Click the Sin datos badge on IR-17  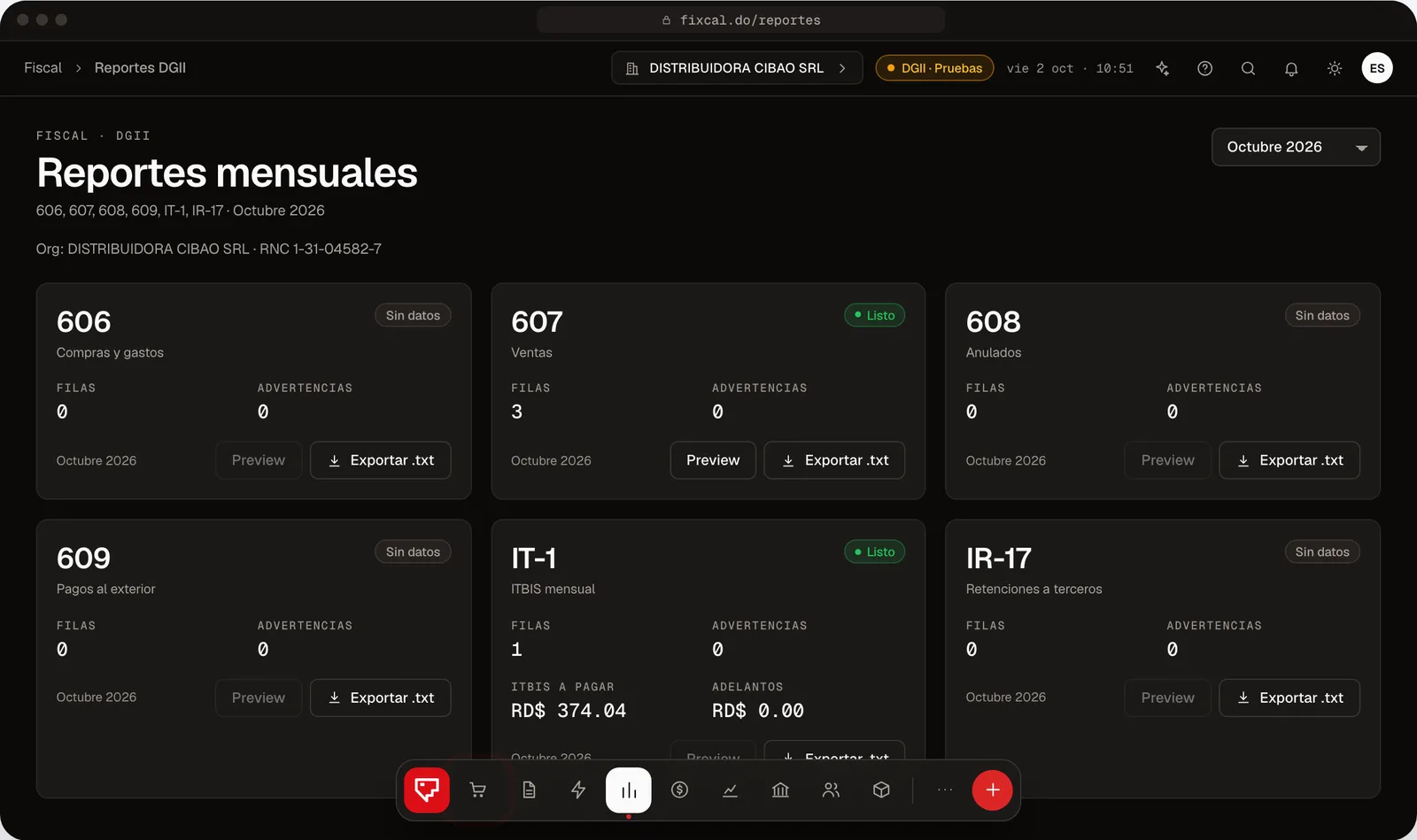click(x=1322, y=551)
